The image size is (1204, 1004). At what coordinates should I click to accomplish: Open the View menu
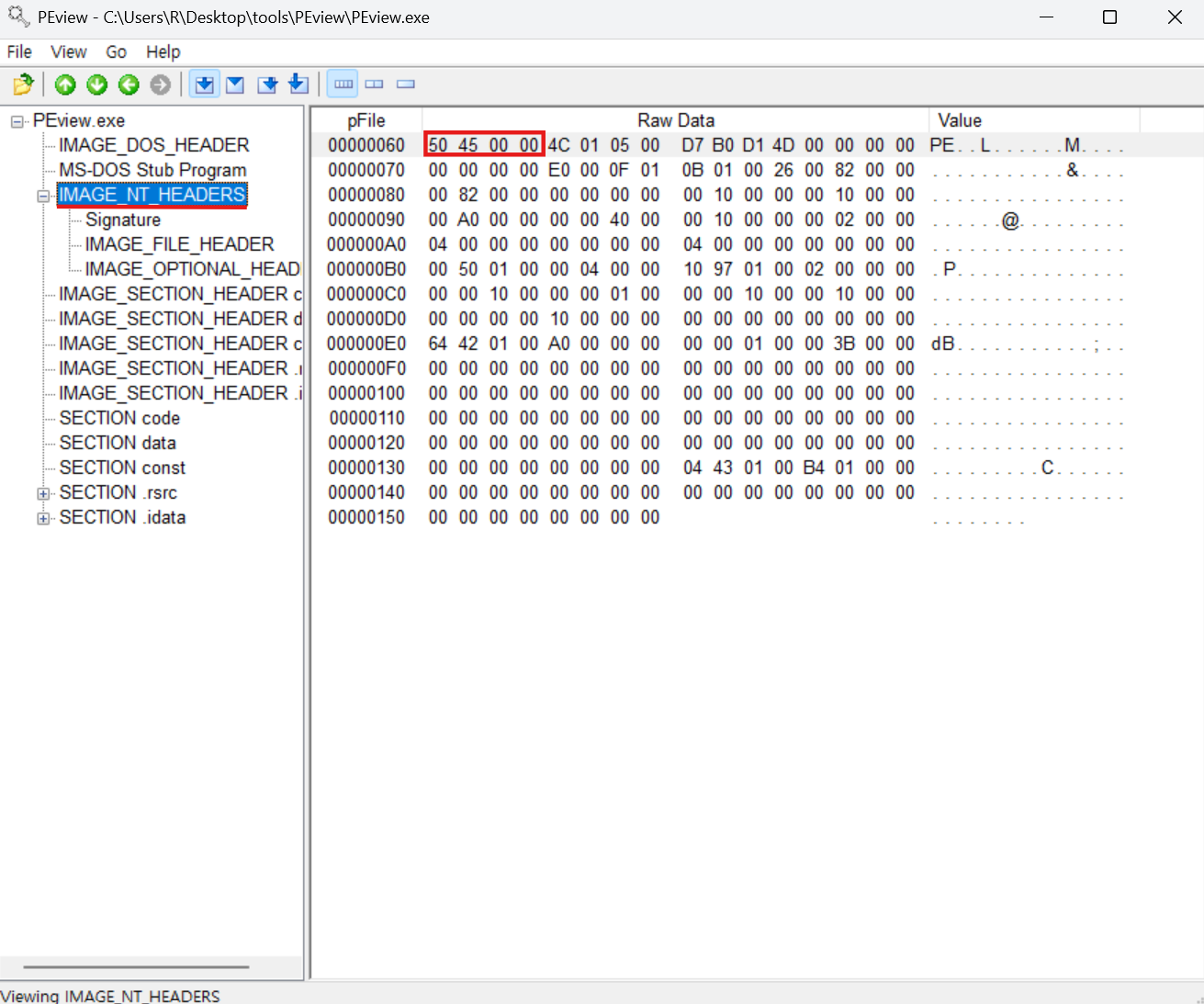[69, 51]
